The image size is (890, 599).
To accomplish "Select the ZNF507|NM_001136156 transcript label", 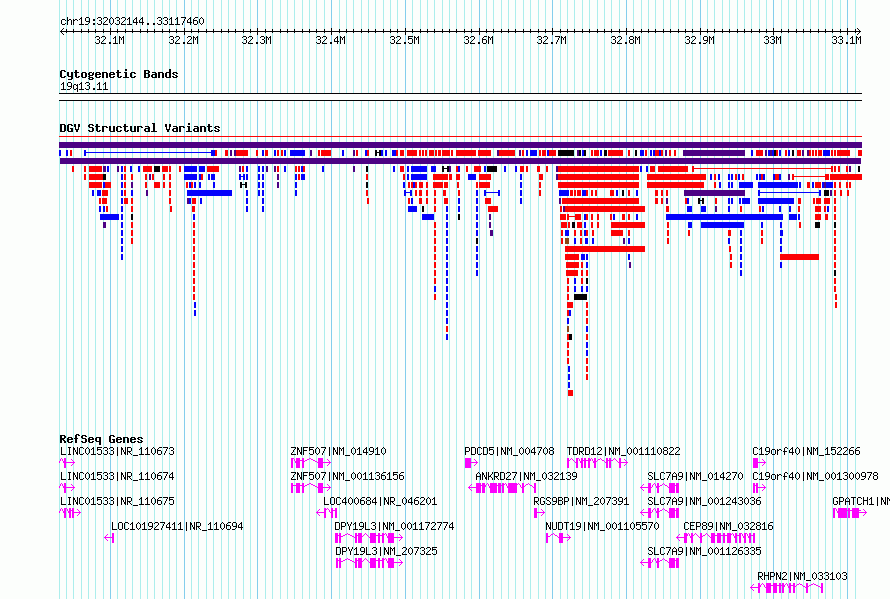I will pos(347,476).
